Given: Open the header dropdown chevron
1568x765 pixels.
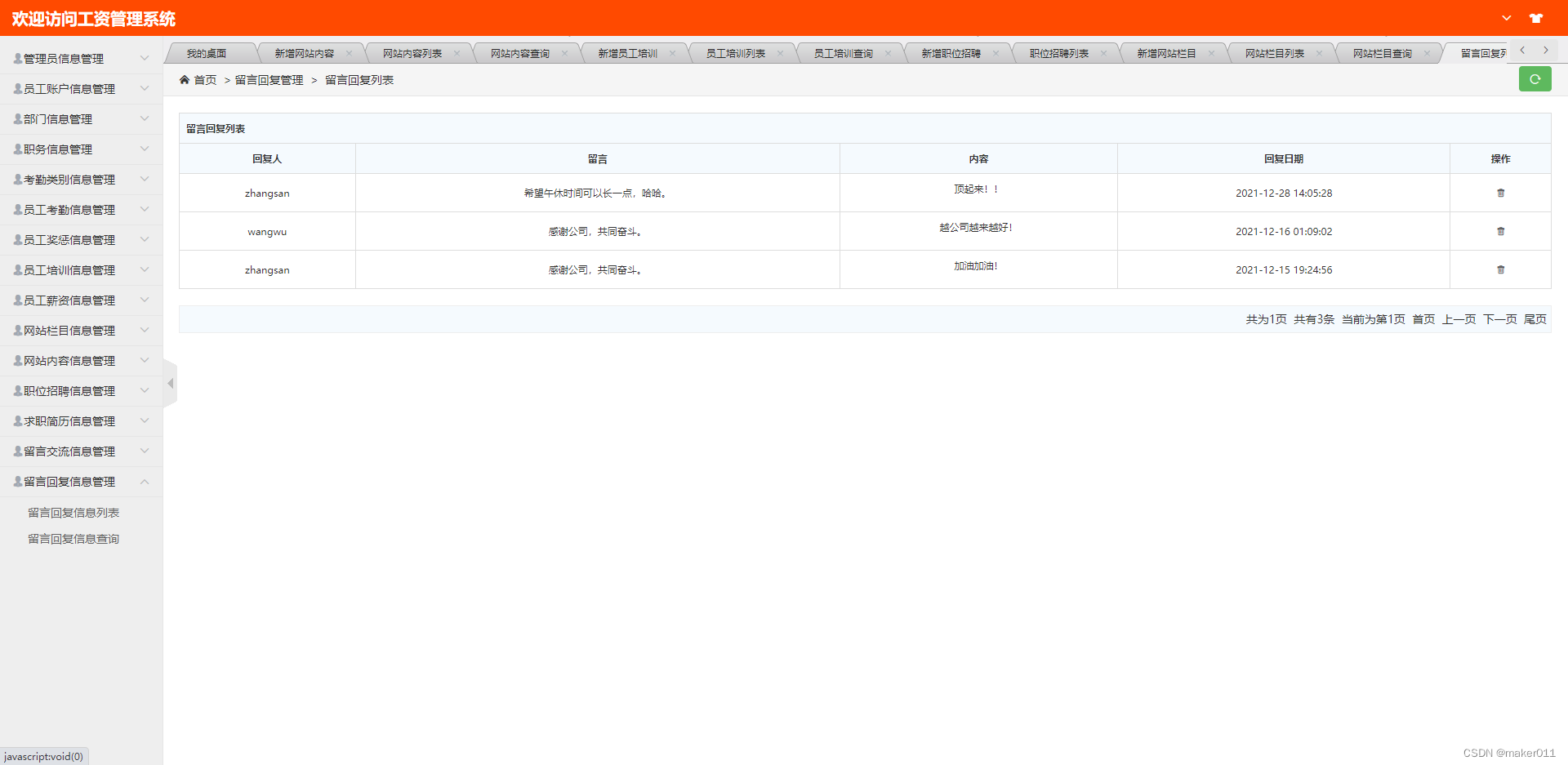Looking at the screenshot, I should pyautogui.click(x=1507, y=18).
